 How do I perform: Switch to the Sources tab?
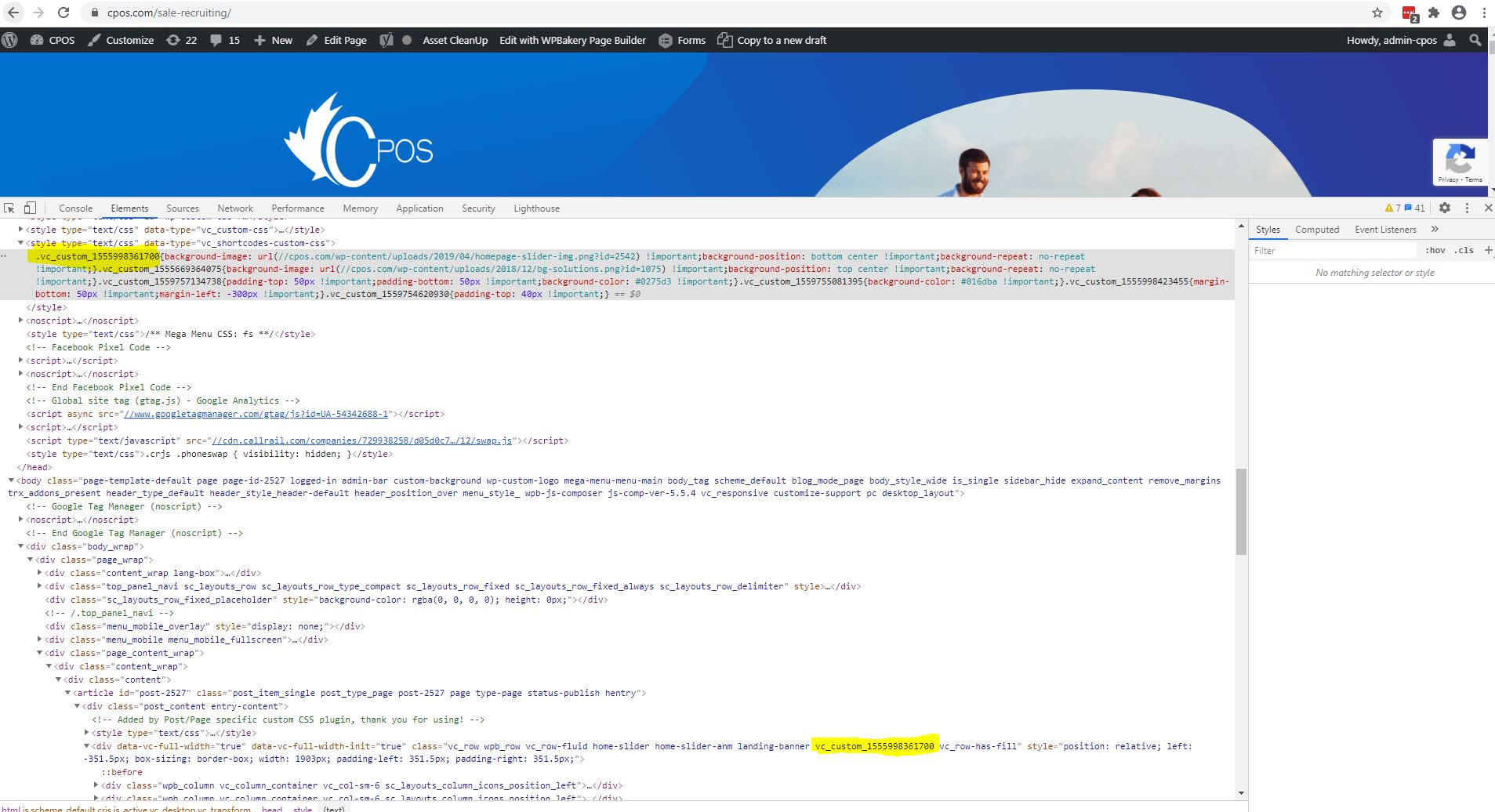click(183, 208)
